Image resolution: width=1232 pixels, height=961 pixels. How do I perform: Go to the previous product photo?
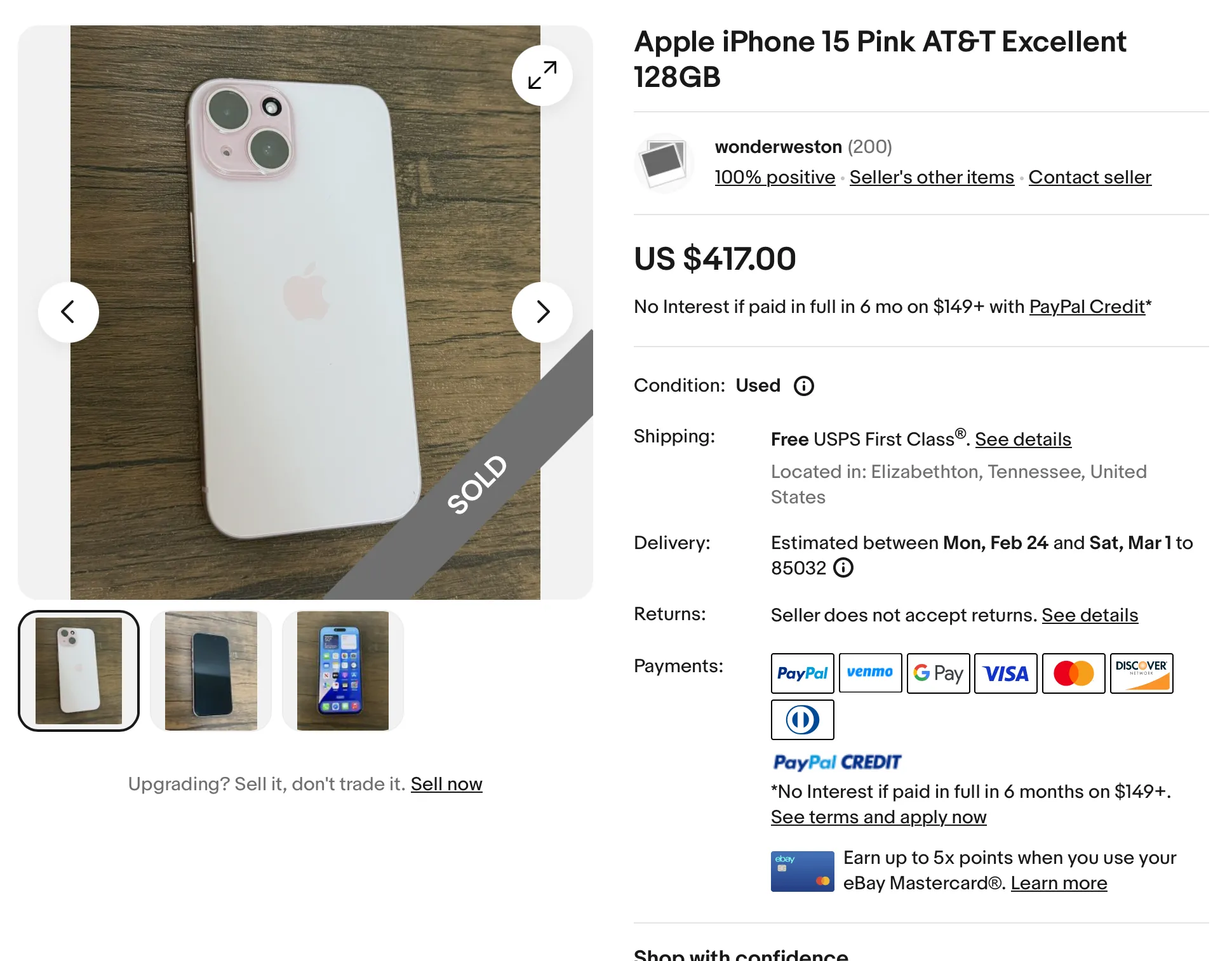pyautogui.click(x=69, y=312)
